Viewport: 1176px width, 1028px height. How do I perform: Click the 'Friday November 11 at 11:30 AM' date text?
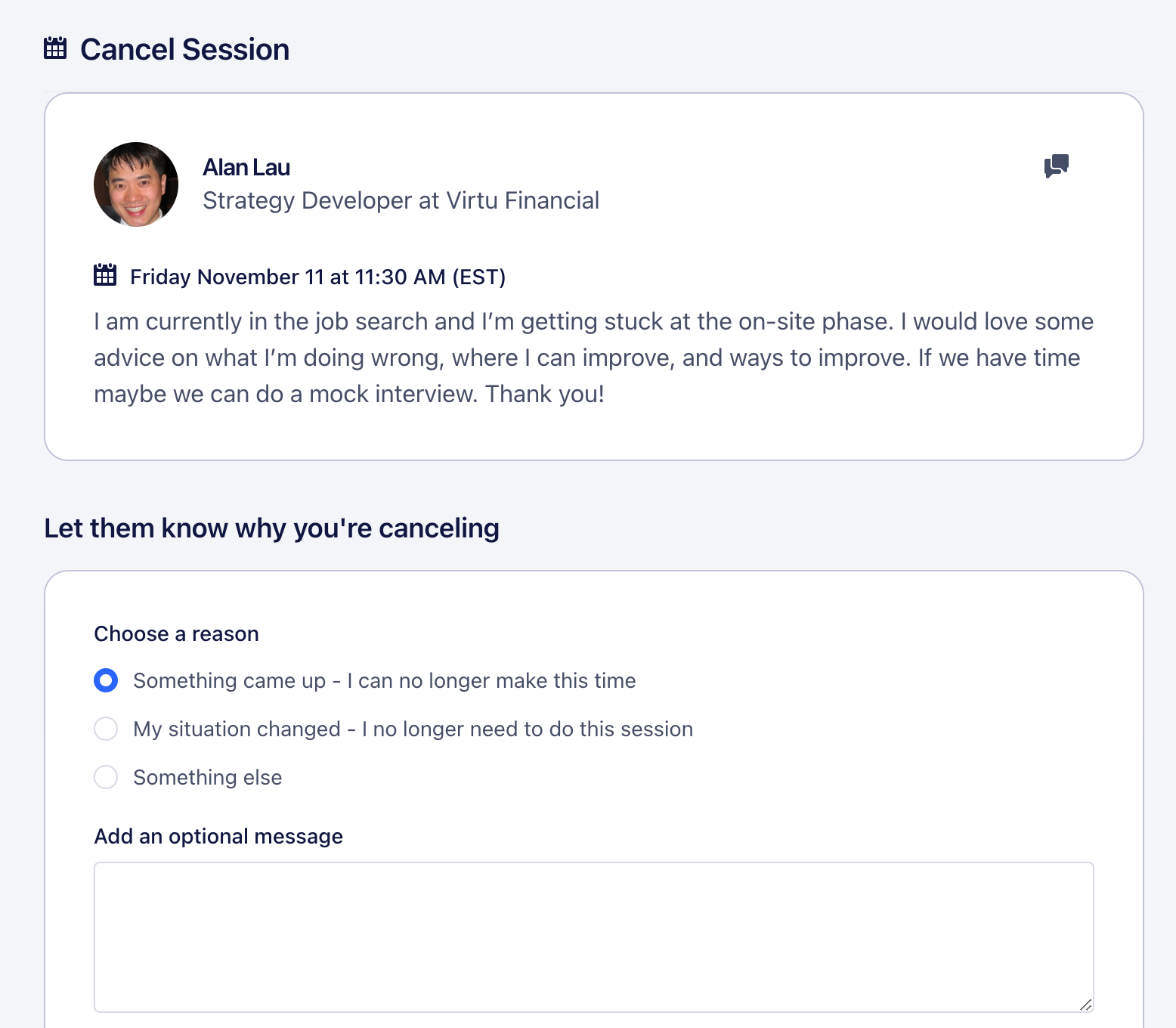click(x=317, y=277)
